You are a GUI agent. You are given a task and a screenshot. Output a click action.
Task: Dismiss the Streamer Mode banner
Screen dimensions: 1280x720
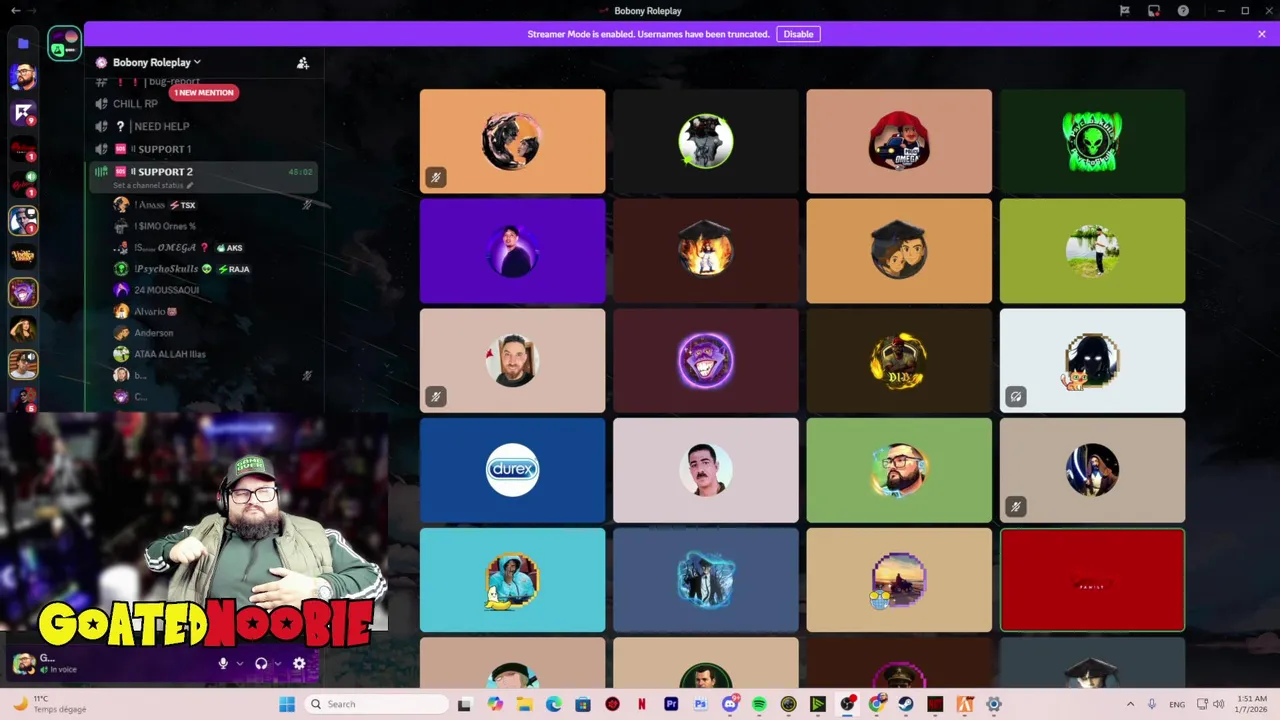pos(1262,34)
